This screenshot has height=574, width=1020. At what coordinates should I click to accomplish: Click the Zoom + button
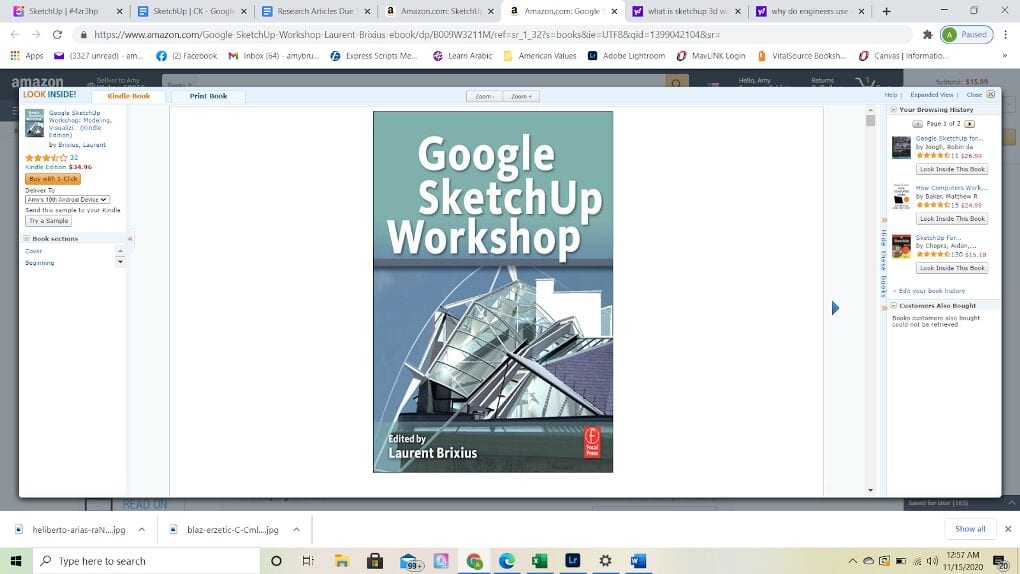521,96
